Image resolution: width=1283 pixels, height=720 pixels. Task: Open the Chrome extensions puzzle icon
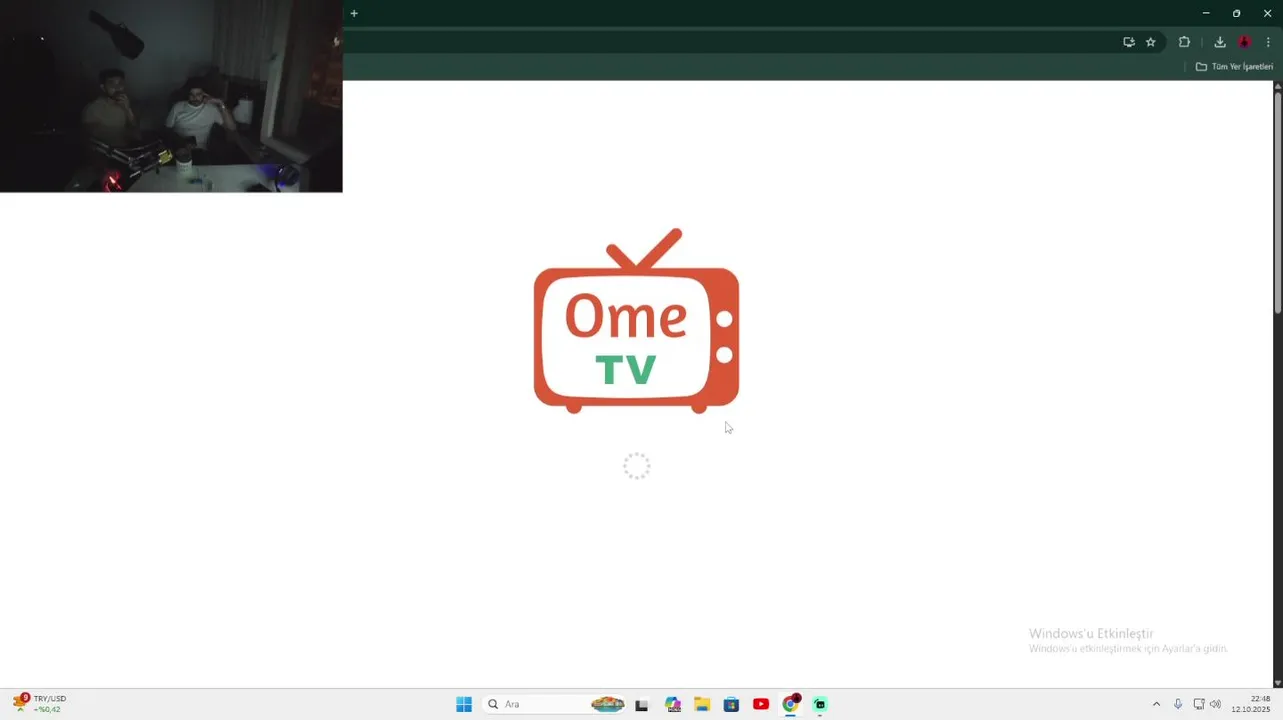pos(1185,42)
